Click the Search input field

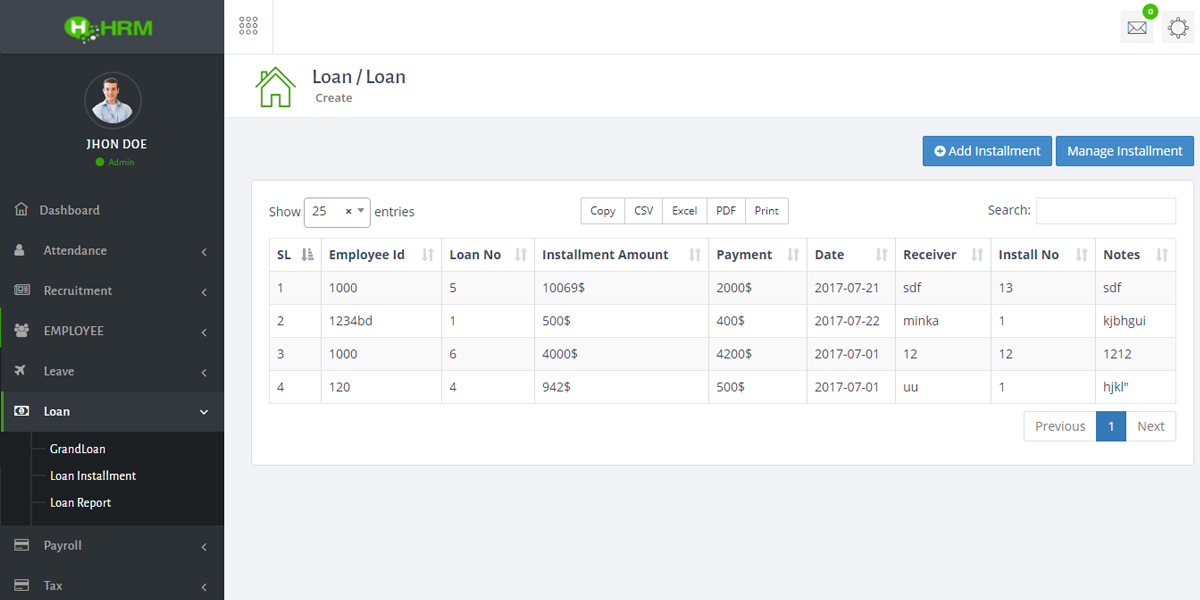click(1105, 211)
